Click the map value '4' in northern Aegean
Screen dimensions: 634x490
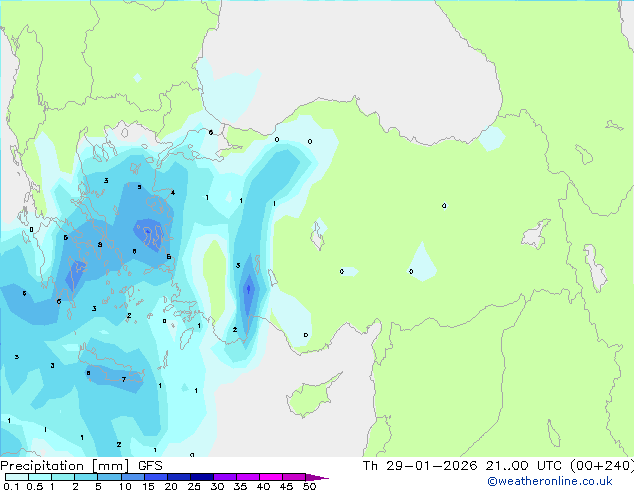point(173,192)
